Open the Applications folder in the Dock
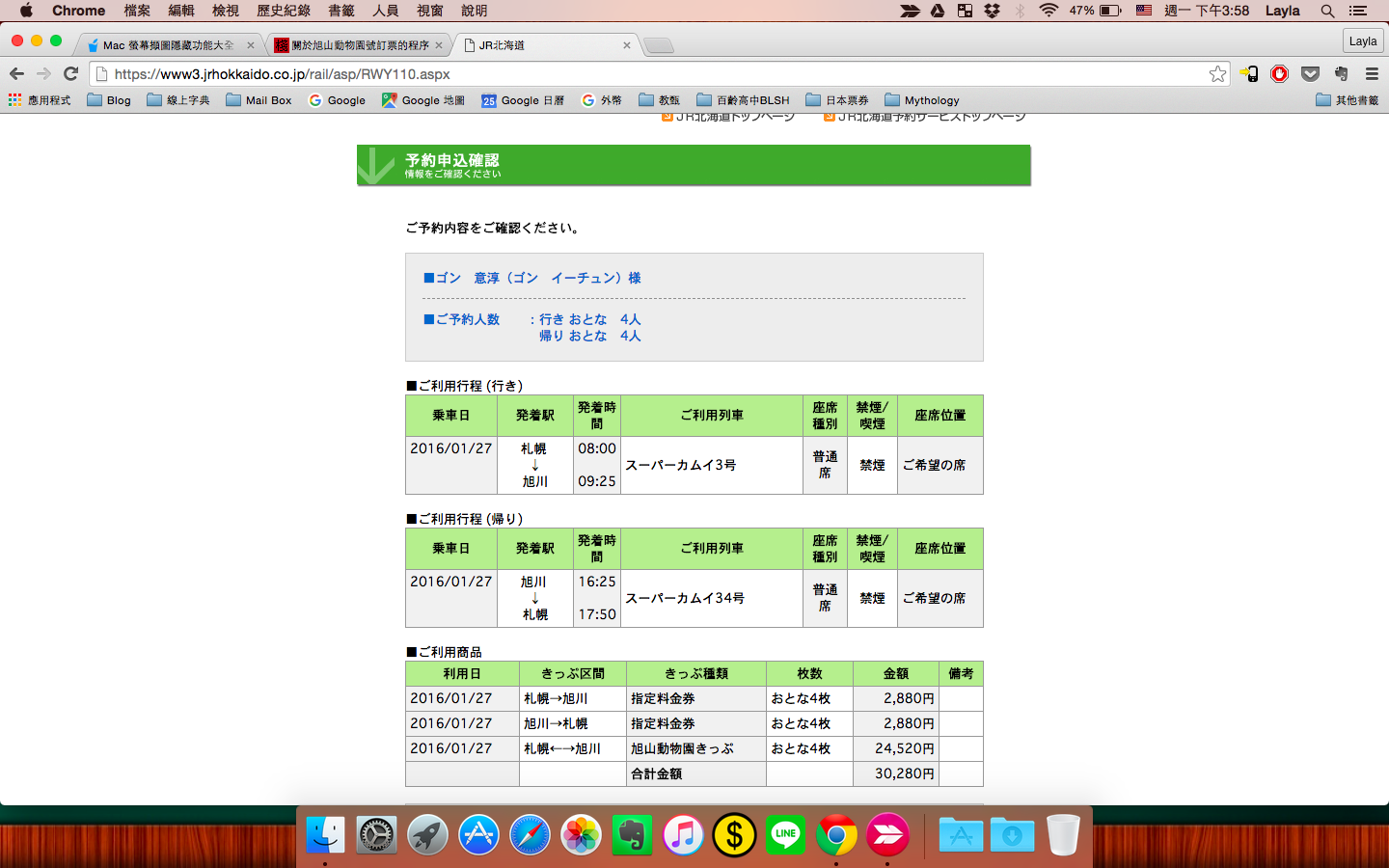Screen dimensions: 1389x868 click(x=961, y=835)
